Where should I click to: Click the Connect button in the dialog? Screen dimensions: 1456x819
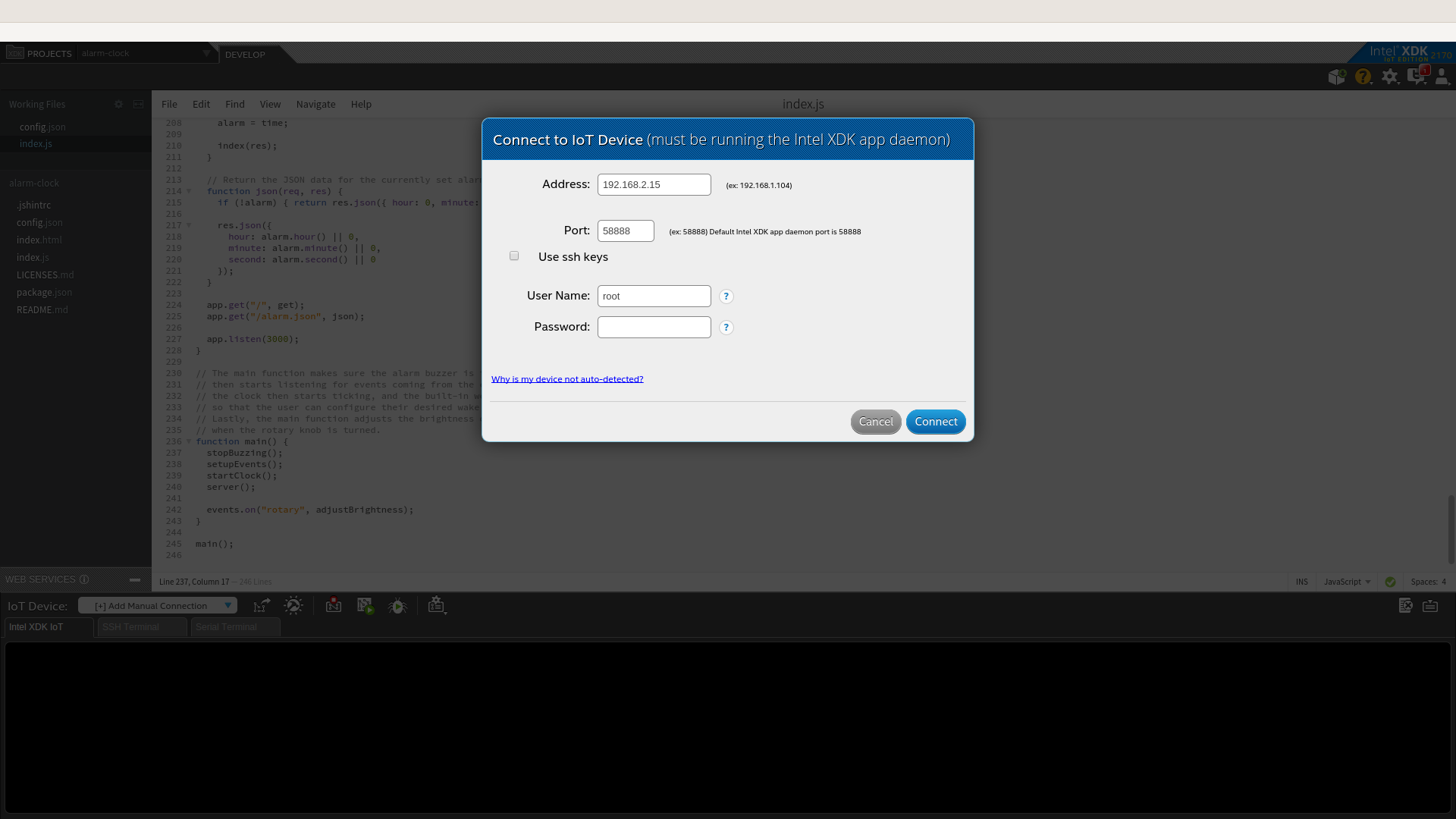tap(936, 422)
